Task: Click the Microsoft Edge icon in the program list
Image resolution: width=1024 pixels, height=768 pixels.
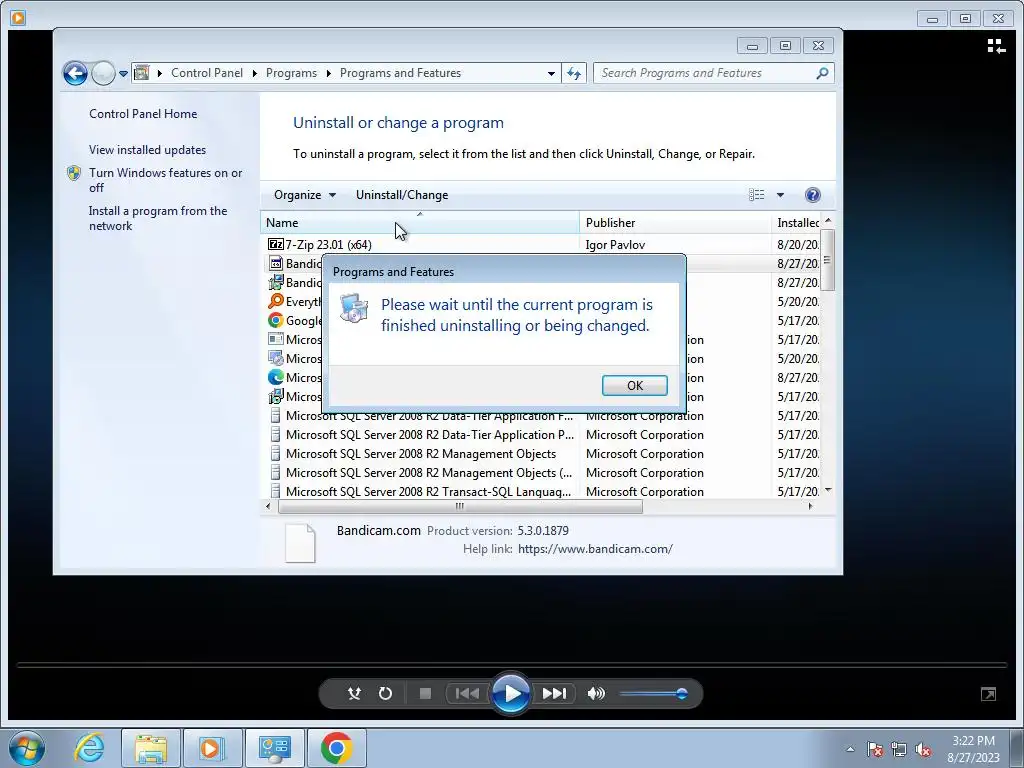Action: click(x=276, y=377)
